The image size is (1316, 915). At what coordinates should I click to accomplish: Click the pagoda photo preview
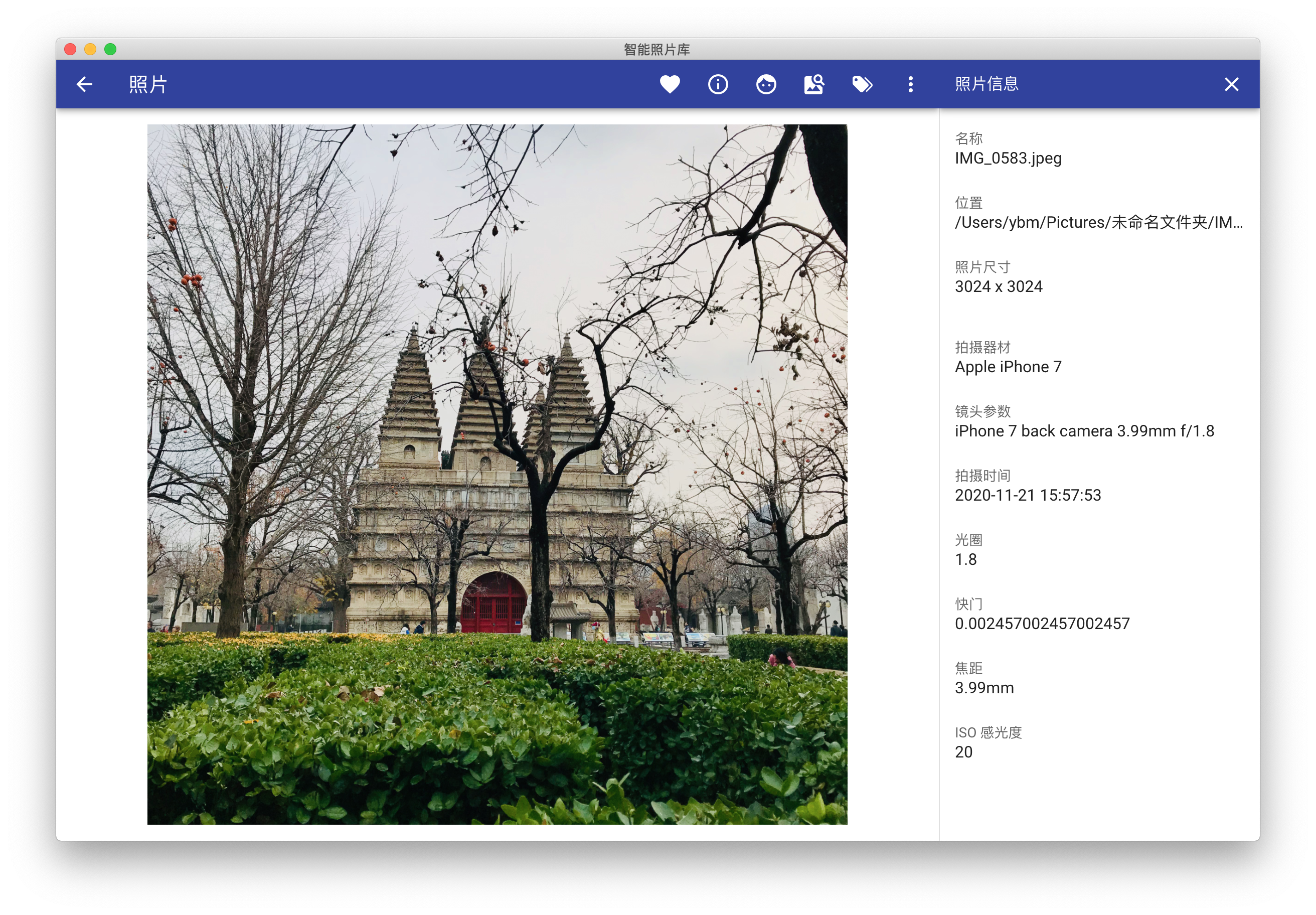click(x=497, y=474)
